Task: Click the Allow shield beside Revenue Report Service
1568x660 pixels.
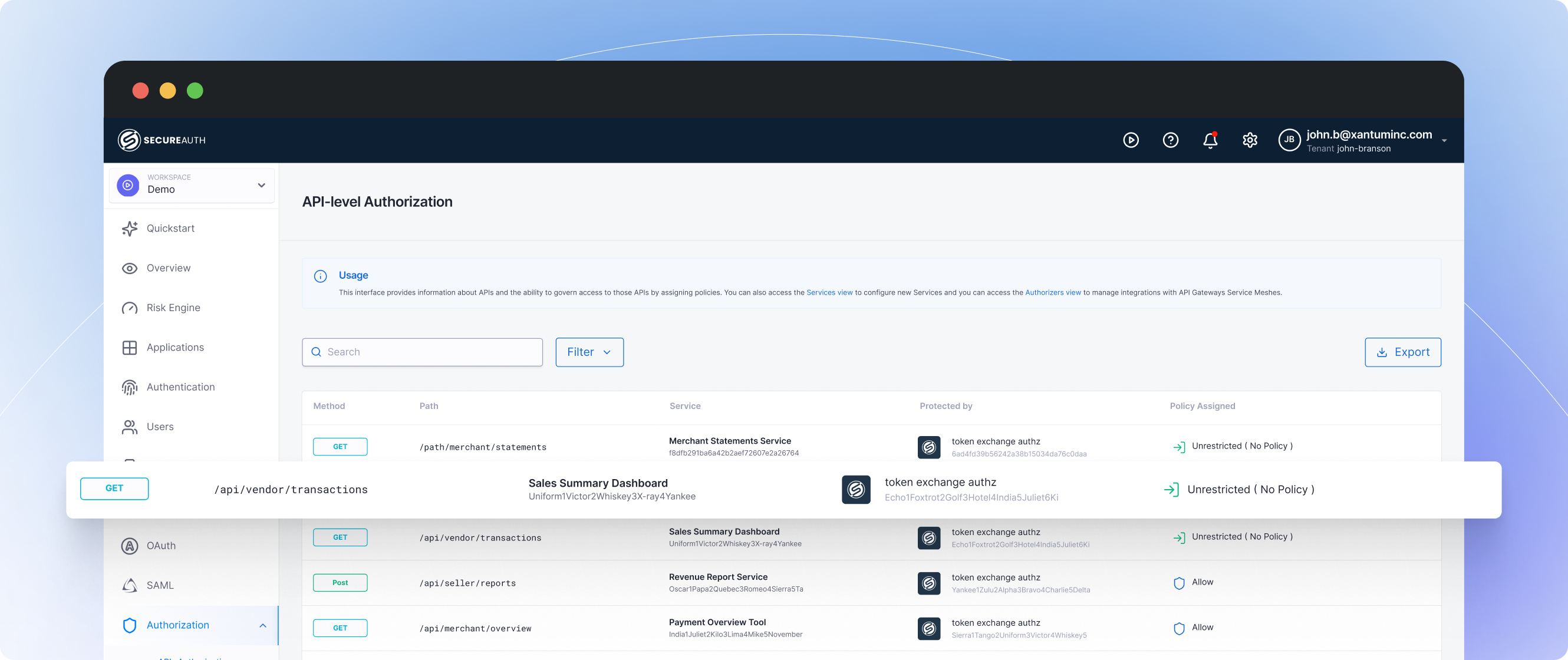Action: (1179, 583)
